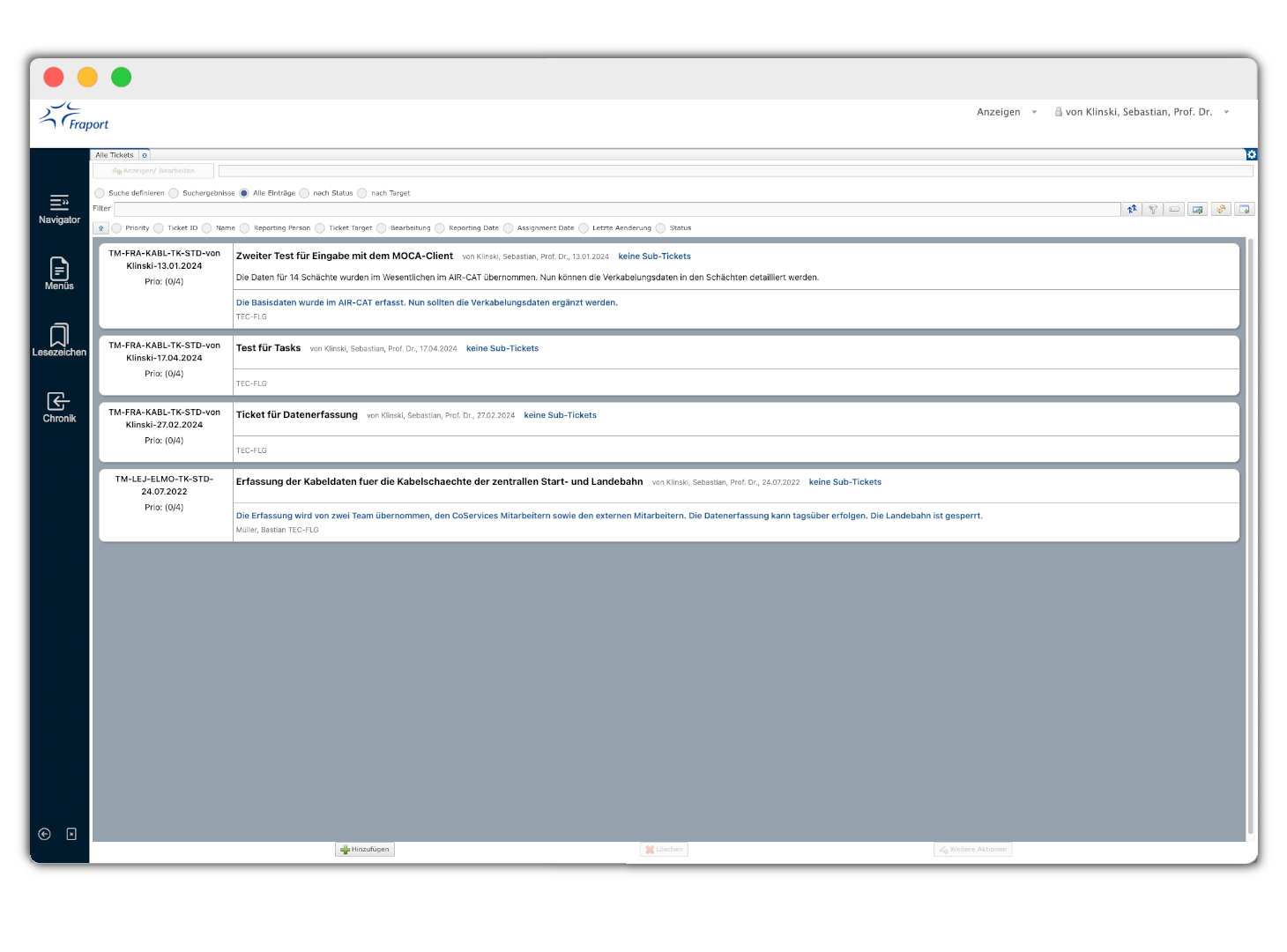Click the Weitere Aktionen button

[973, 850]
